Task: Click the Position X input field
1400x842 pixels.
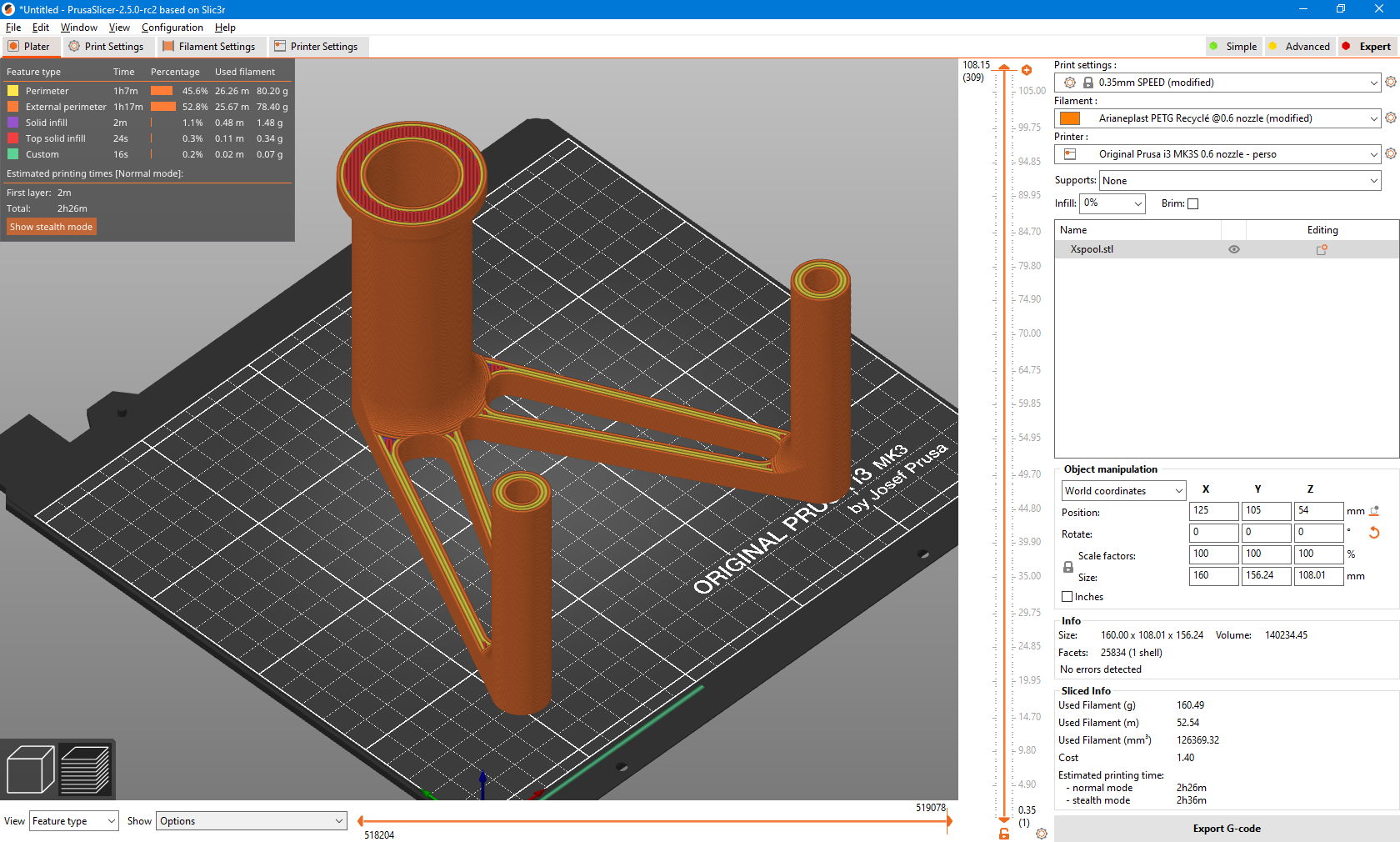Action: tap(1213, 511)
